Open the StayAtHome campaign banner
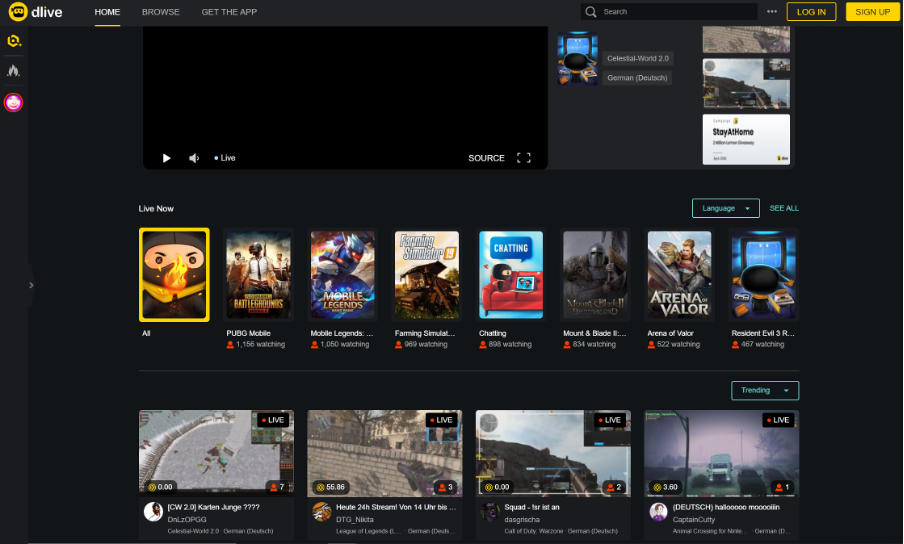The image size is (904, 544). click(x=746, y=139)
